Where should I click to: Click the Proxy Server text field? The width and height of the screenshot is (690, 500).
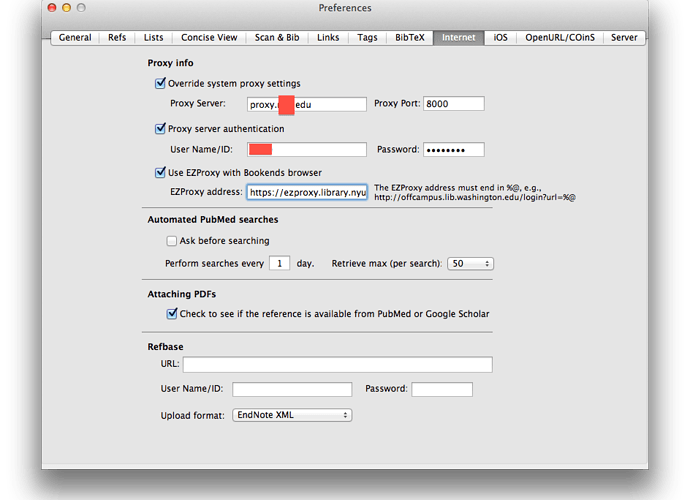click(x=308, y=104)
